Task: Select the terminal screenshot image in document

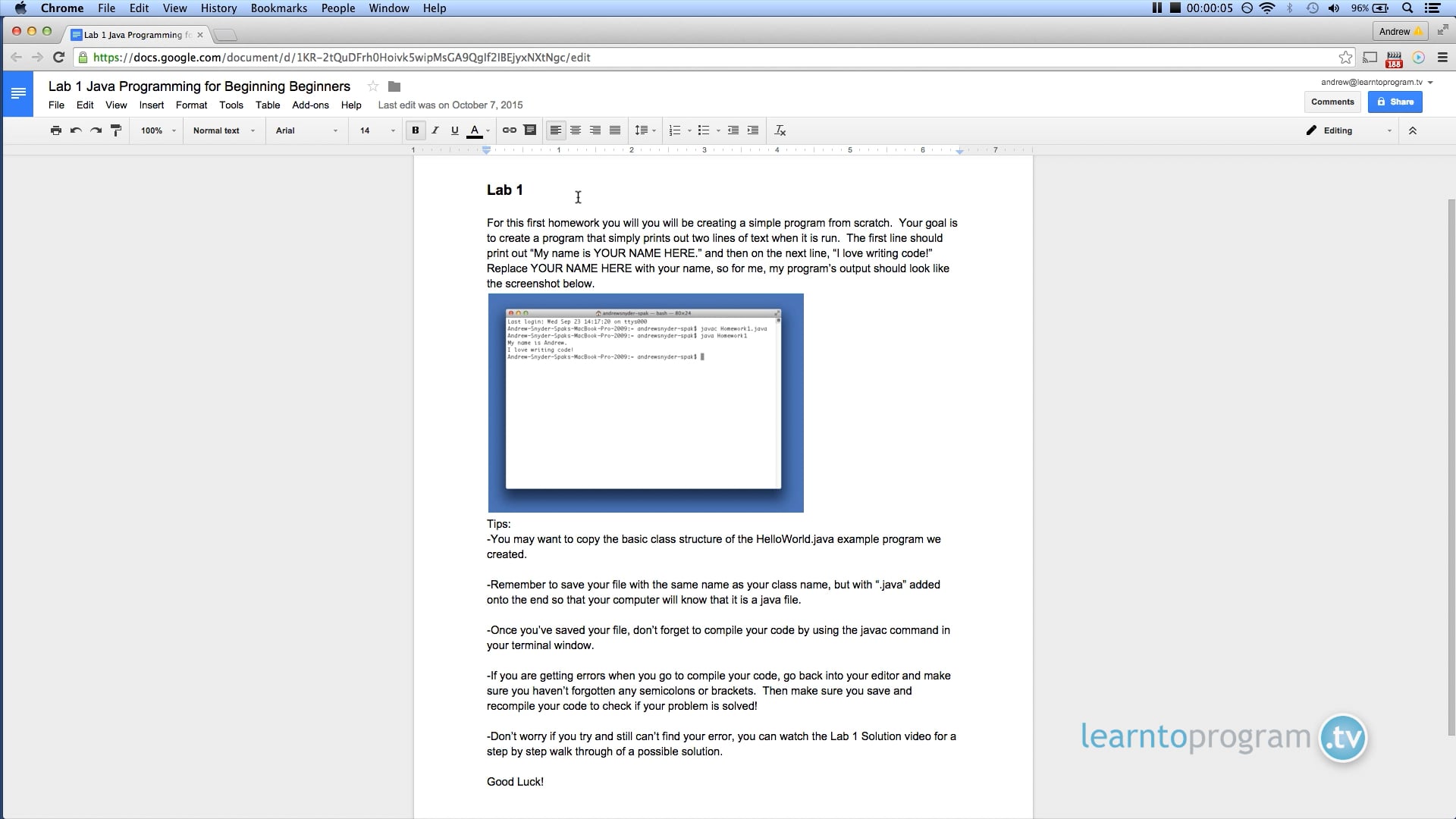Action: coord(646,403)
